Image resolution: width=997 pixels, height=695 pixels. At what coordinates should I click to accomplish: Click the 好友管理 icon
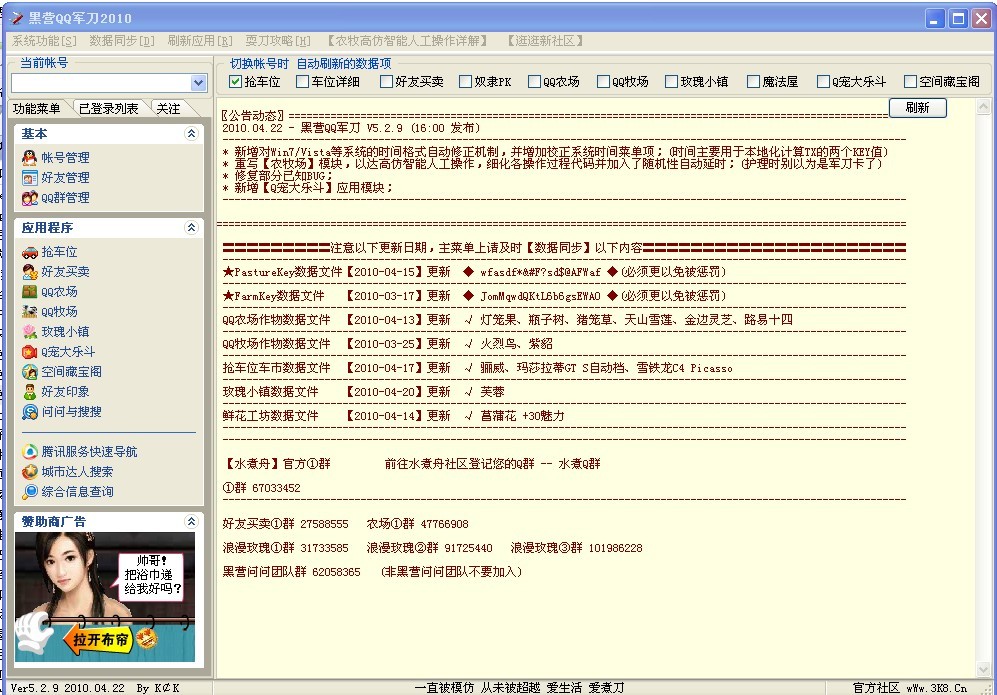click(29, 177)
